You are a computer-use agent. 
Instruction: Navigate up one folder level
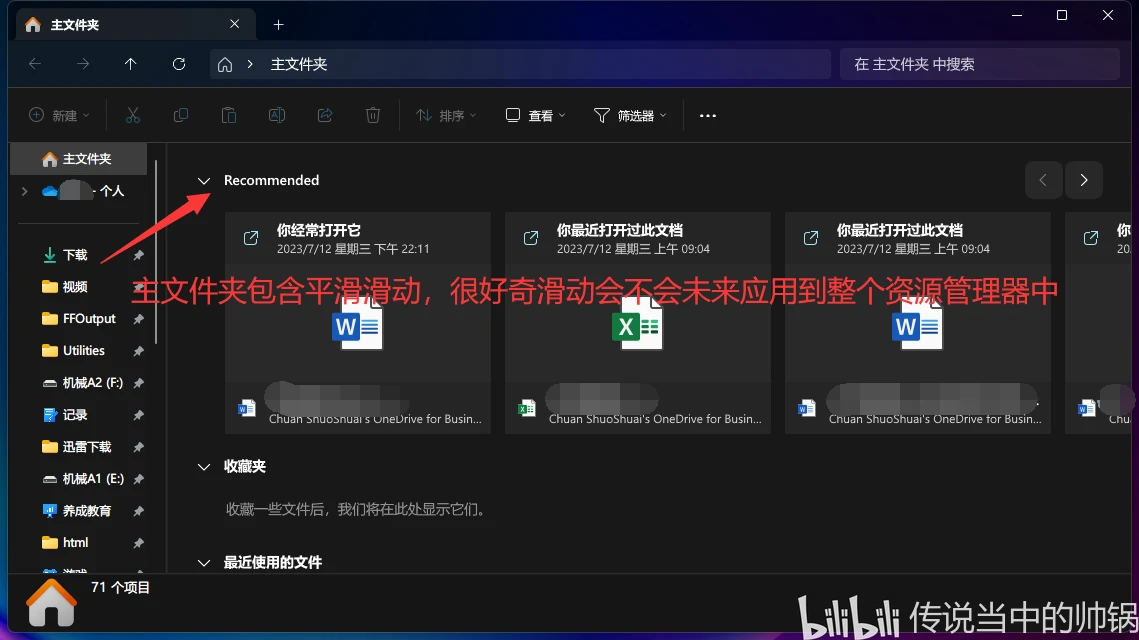(x=131, y=64)
